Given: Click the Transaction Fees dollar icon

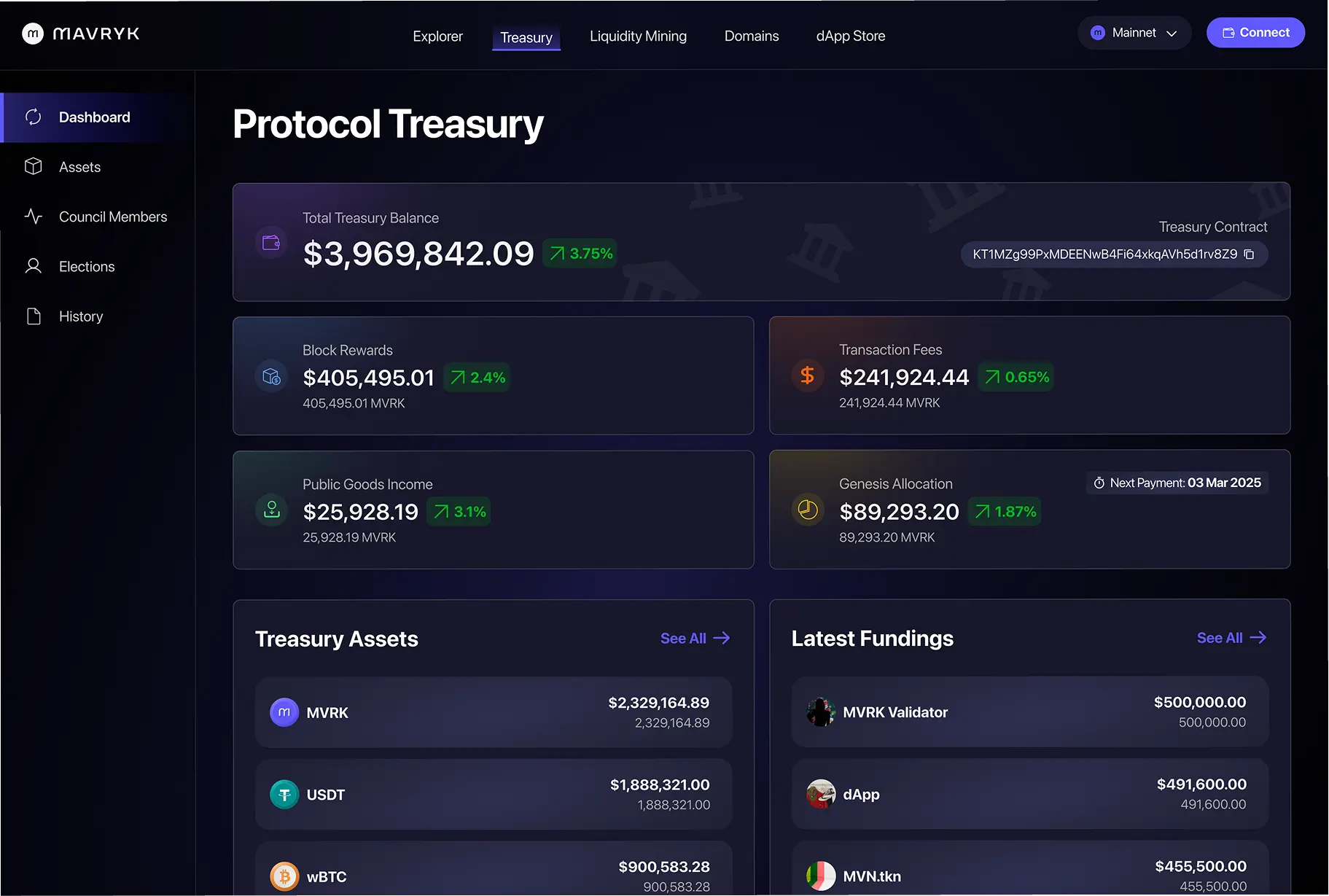Looking at the screenshot, I should 807,375.
